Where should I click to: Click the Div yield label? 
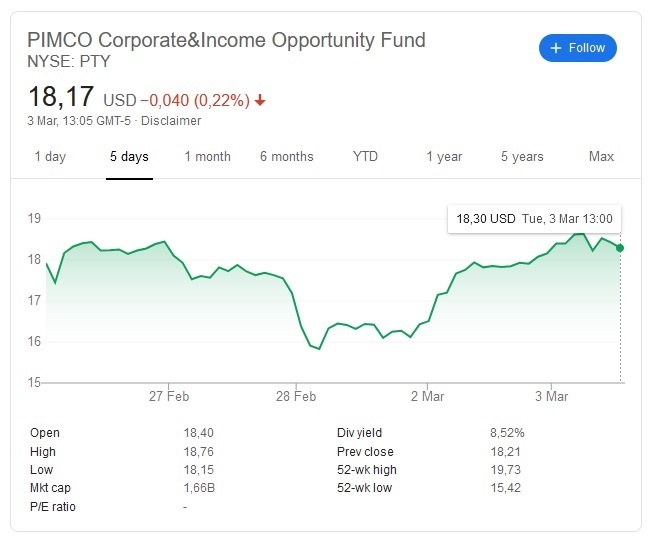pyautogui.click(x=361, y=433)
